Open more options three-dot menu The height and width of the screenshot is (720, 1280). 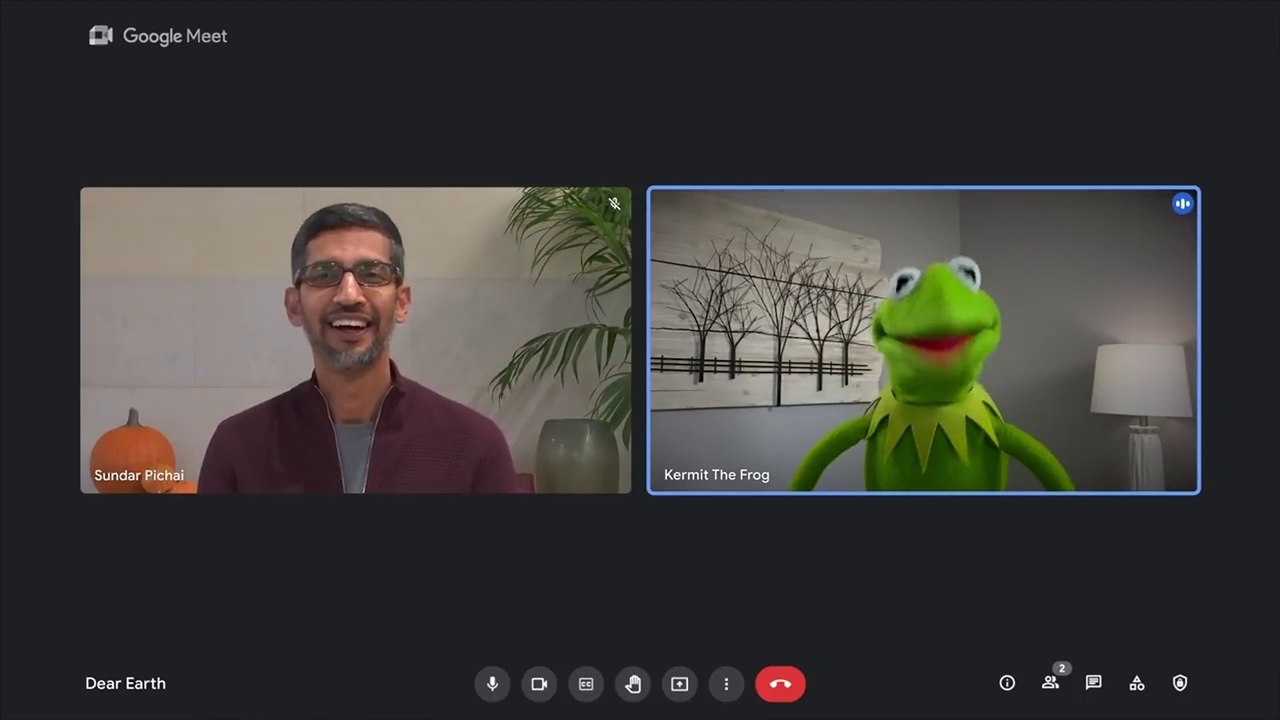click(x=726, y=684)
